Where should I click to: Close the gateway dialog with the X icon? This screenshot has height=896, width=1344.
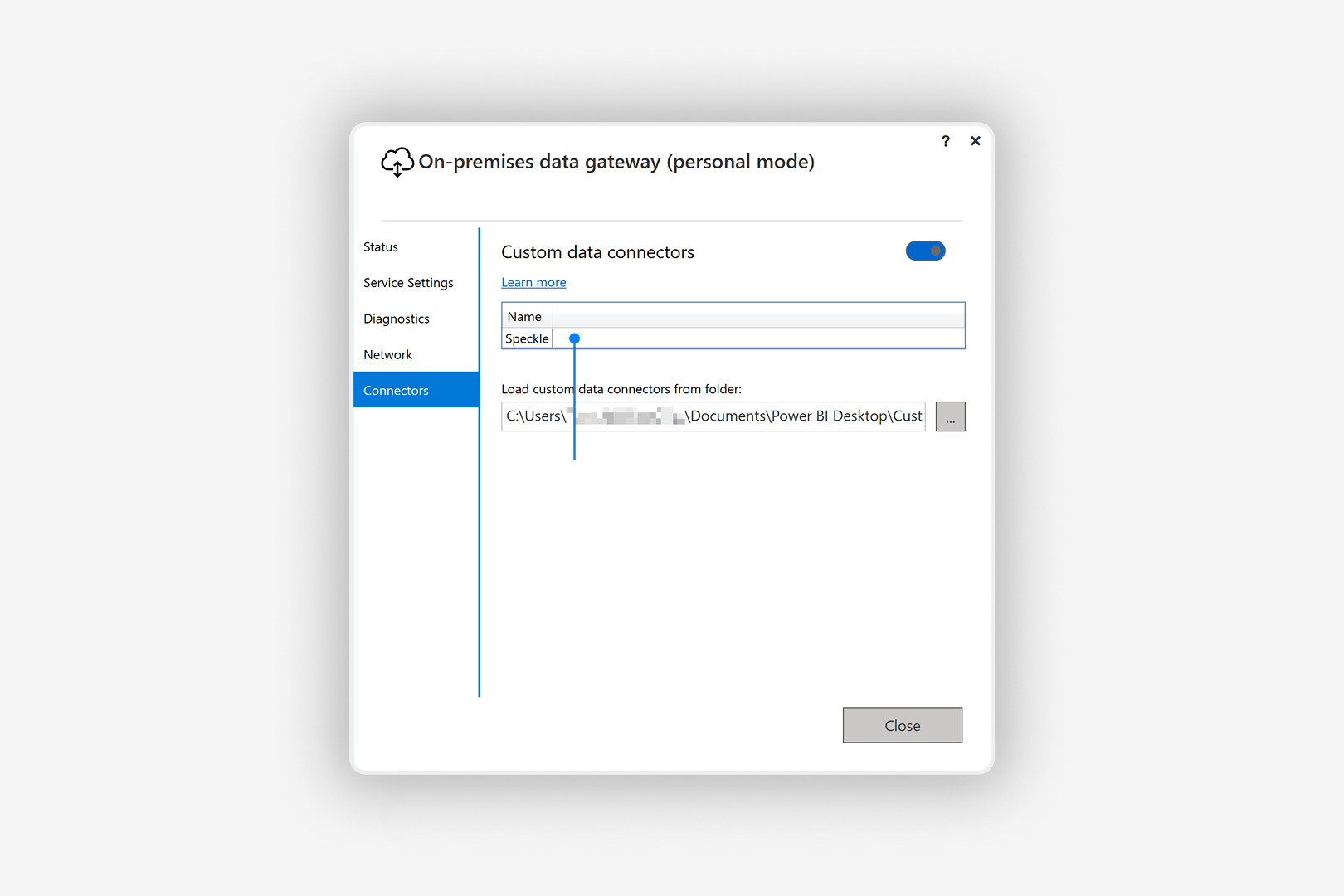pos(976,141)
